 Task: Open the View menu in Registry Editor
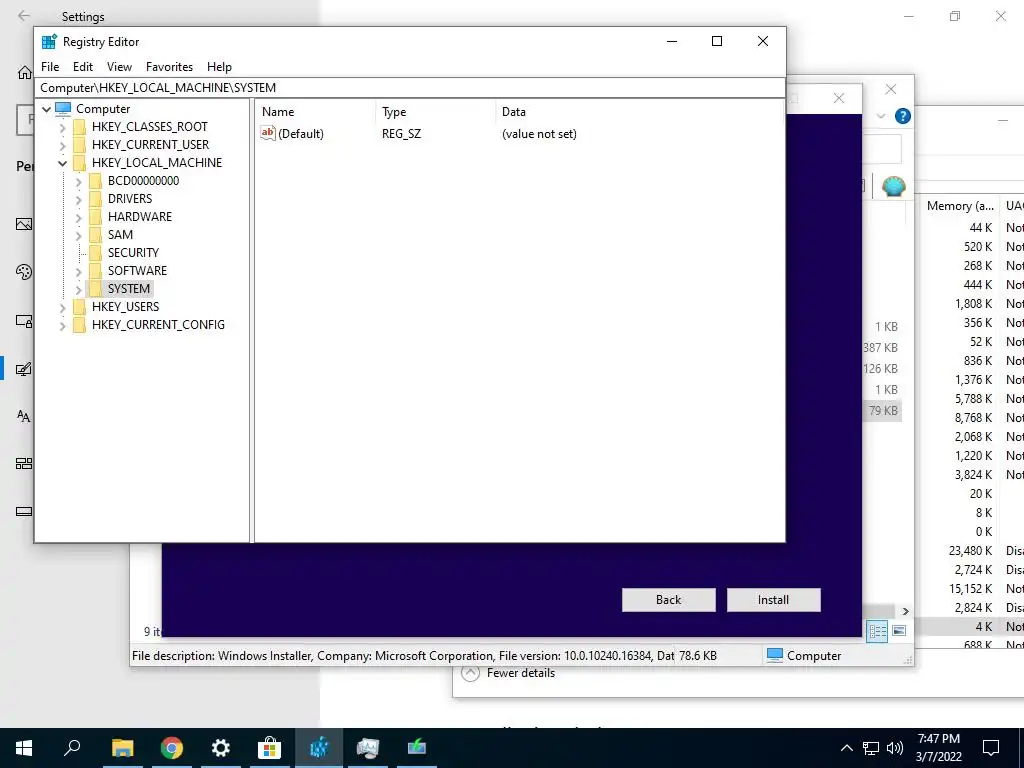click(x=119, y=67)
